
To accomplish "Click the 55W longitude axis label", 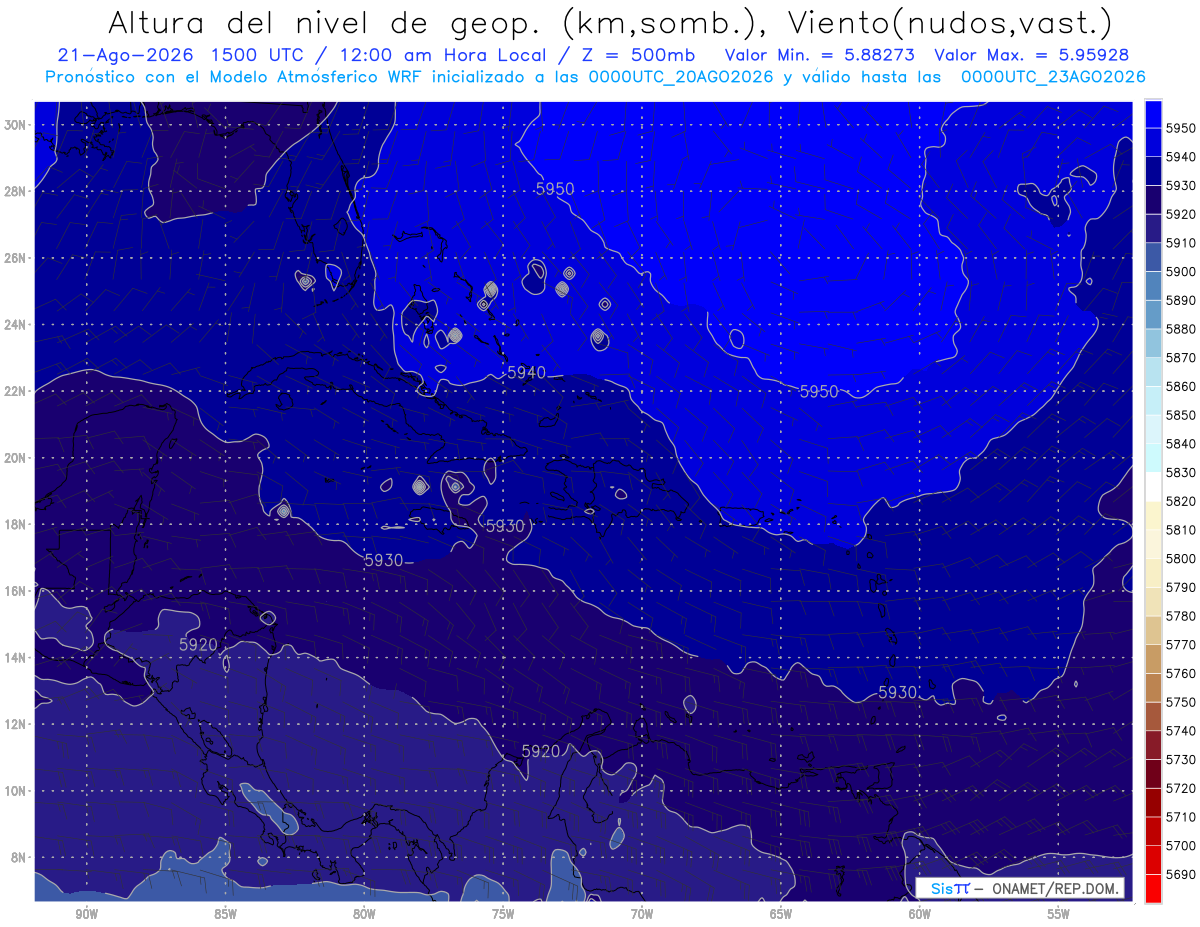I will click(1058, 914).
